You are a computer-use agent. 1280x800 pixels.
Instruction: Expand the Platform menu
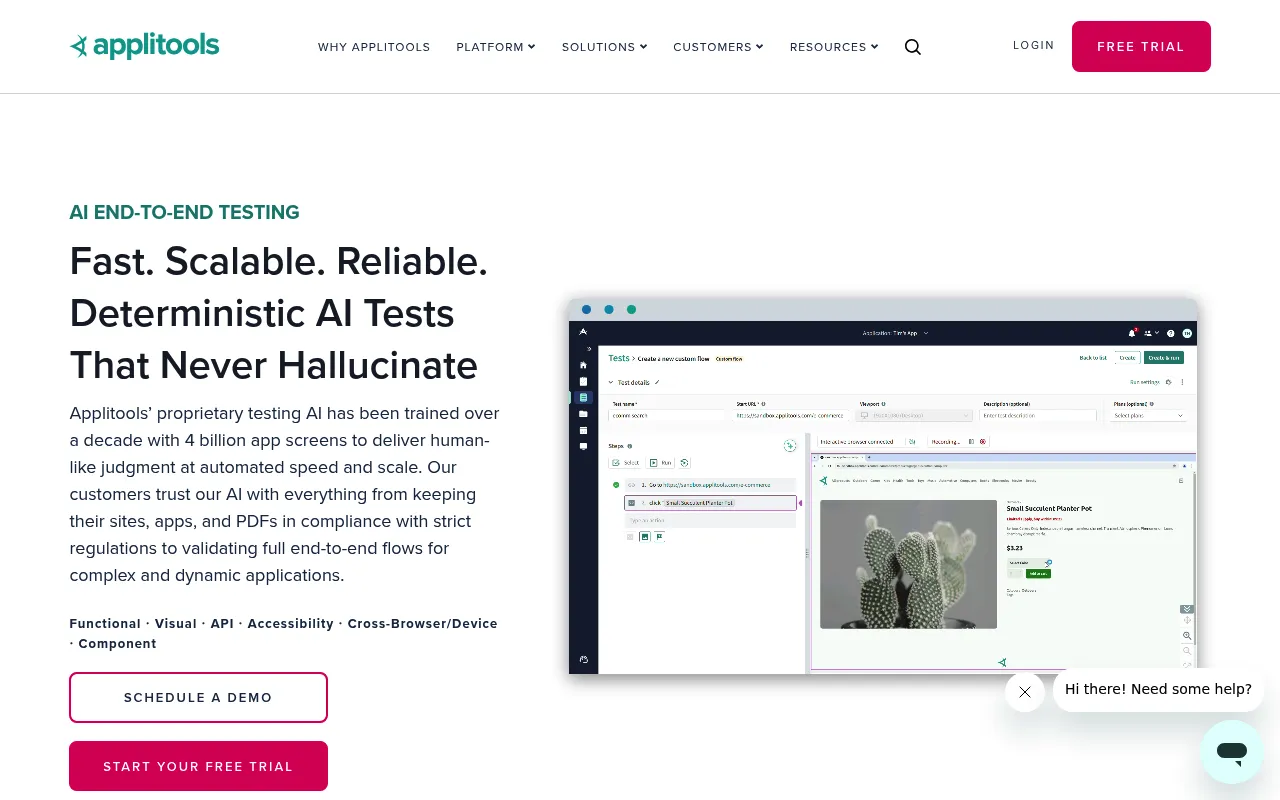[x=496, y=47]
